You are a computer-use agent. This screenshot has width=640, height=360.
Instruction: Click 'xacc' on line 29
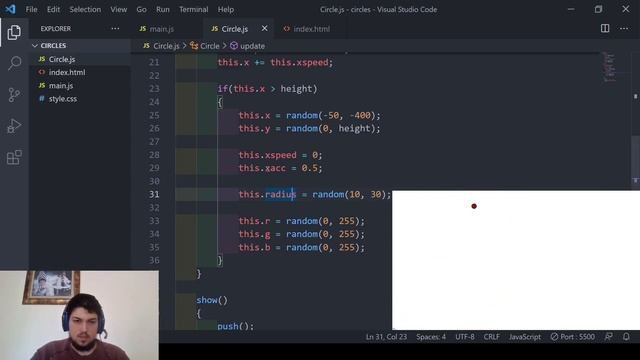pyautogui.click(x=275, y=168)
